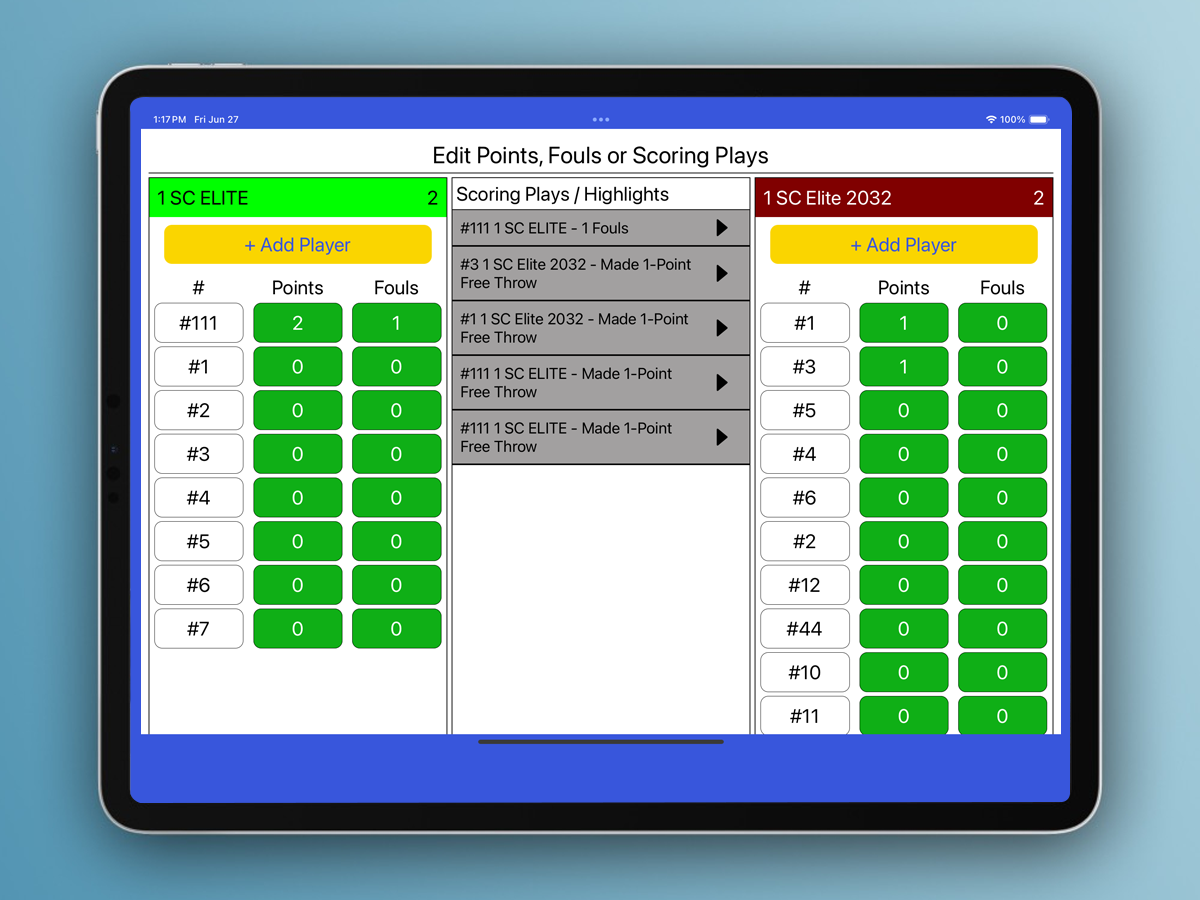Edit the fouls value for player #111

pos(396,323)
